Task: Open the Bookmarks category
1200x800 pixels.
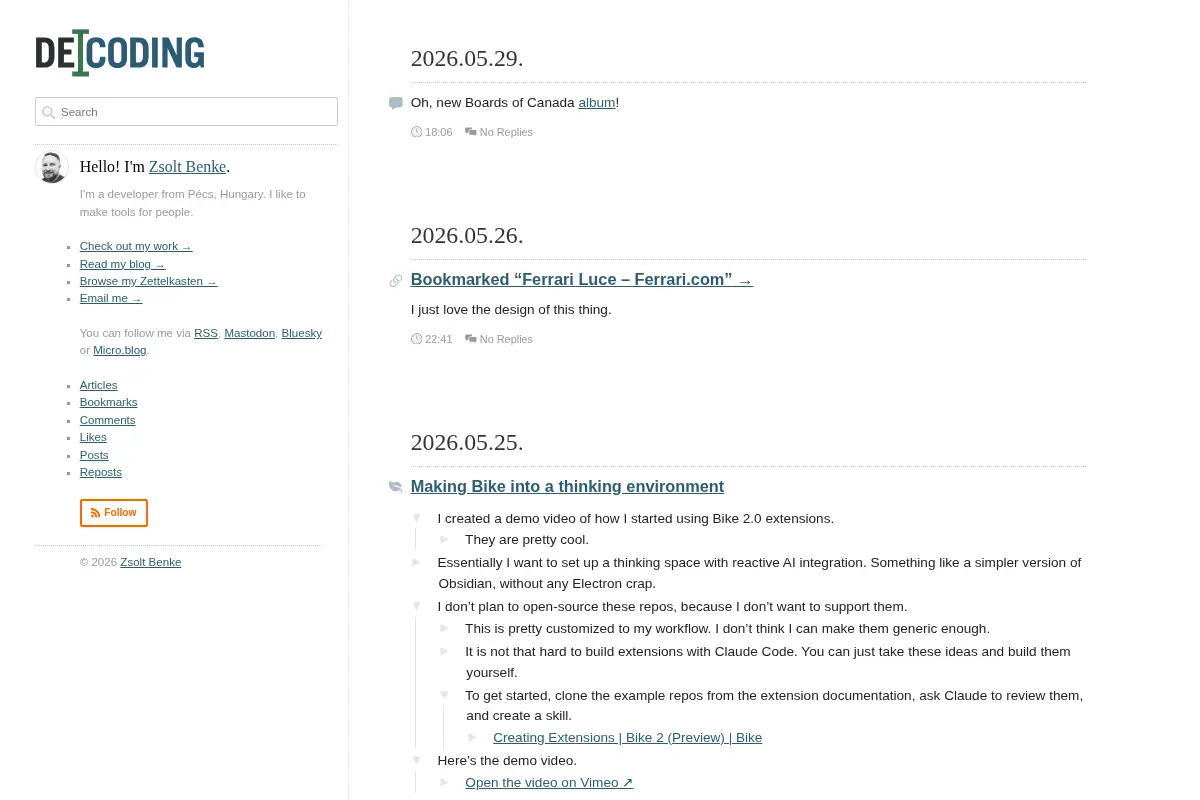Action: click(109, 402)
